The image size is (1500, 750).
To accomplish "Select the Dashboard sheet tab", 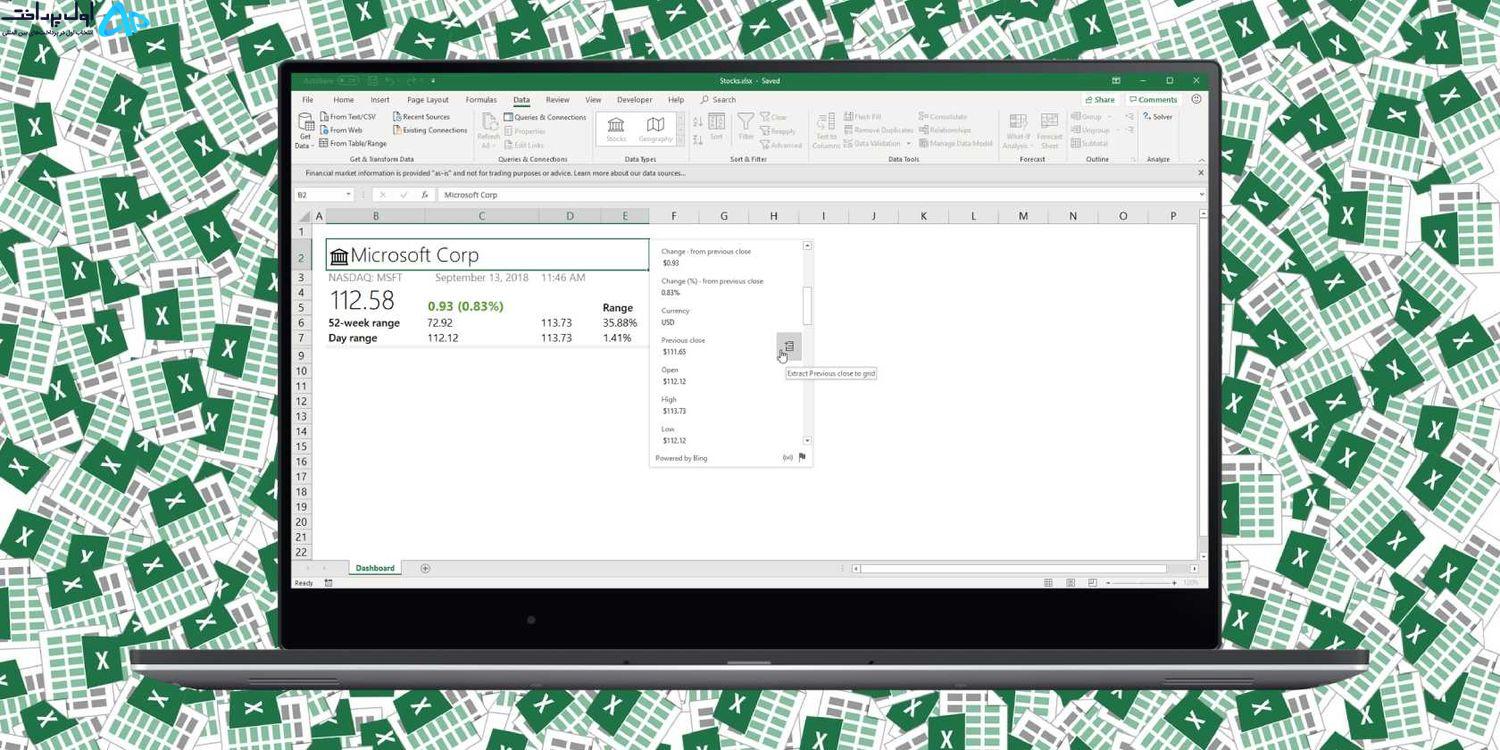I will click(x=375, y=568).
